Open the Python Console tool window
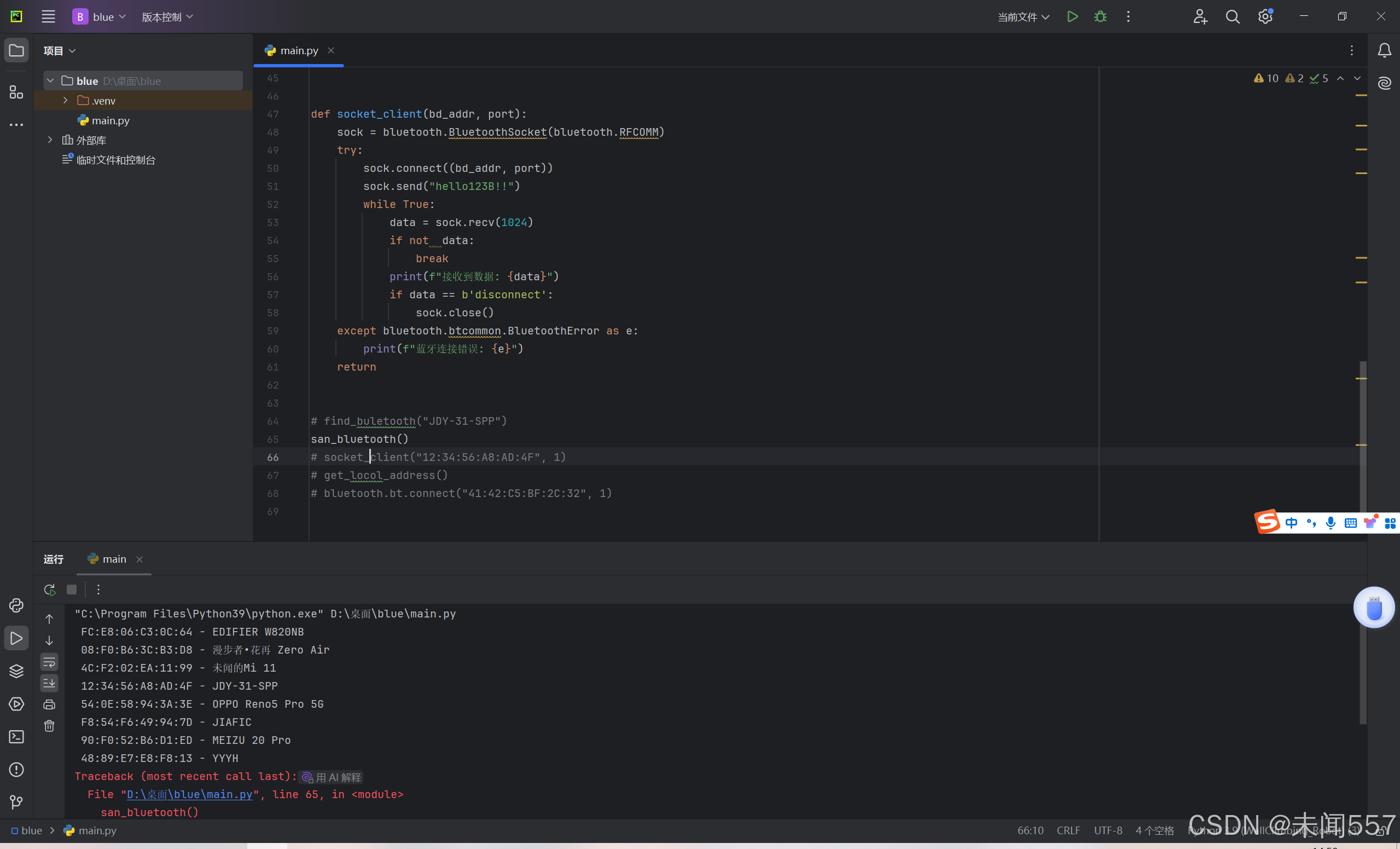Image resolution: width=1400 pixels, height=849 pixels. tap(16, 605)
